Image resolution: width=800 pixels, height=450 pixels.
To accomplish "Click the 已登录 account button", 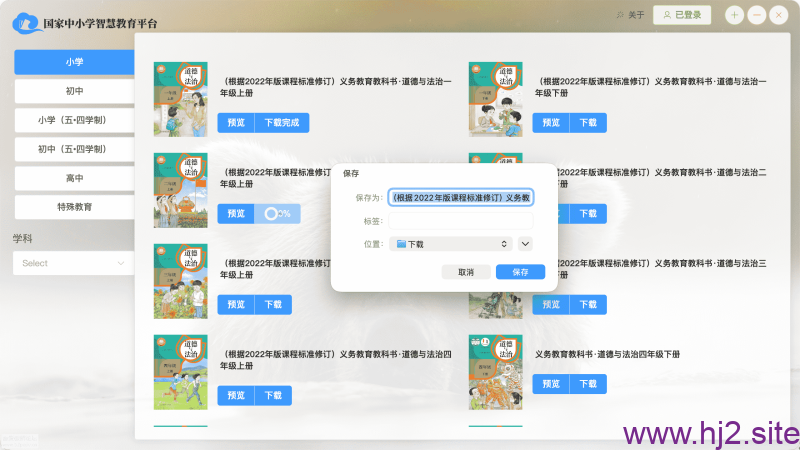I will [682, 15].
